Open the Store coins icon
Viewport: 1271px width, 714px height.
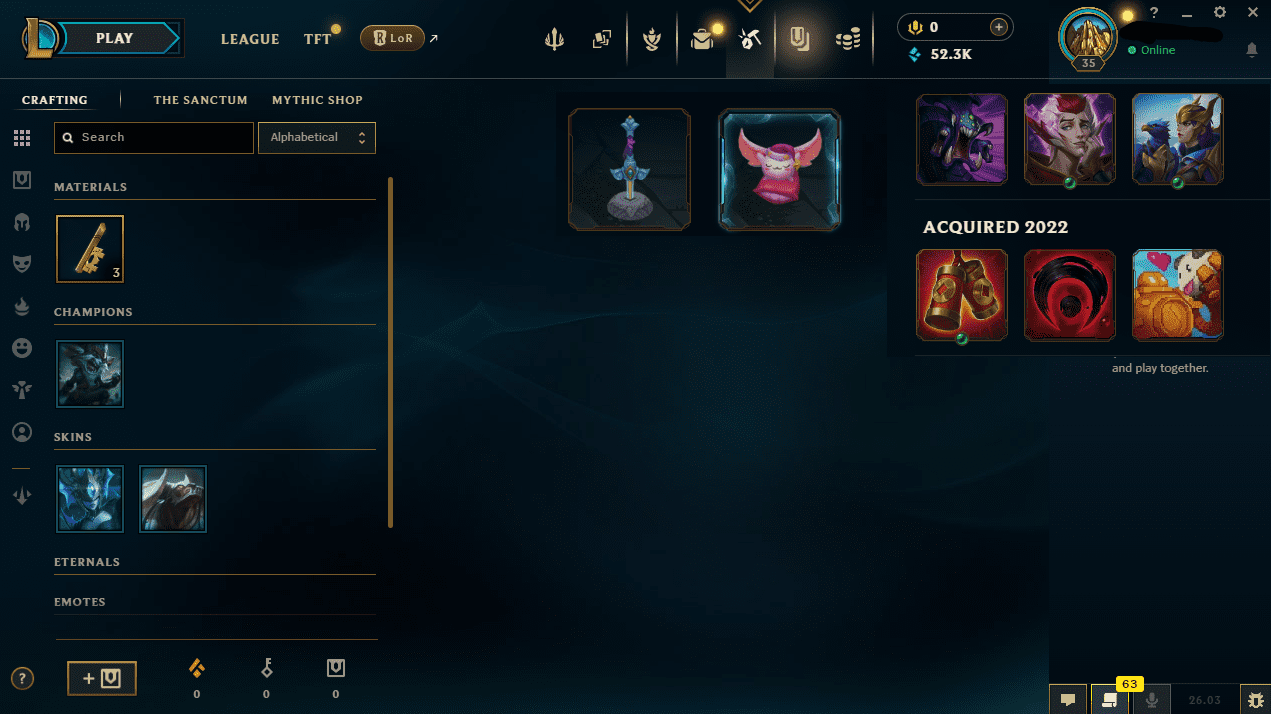tap(848, 39)
